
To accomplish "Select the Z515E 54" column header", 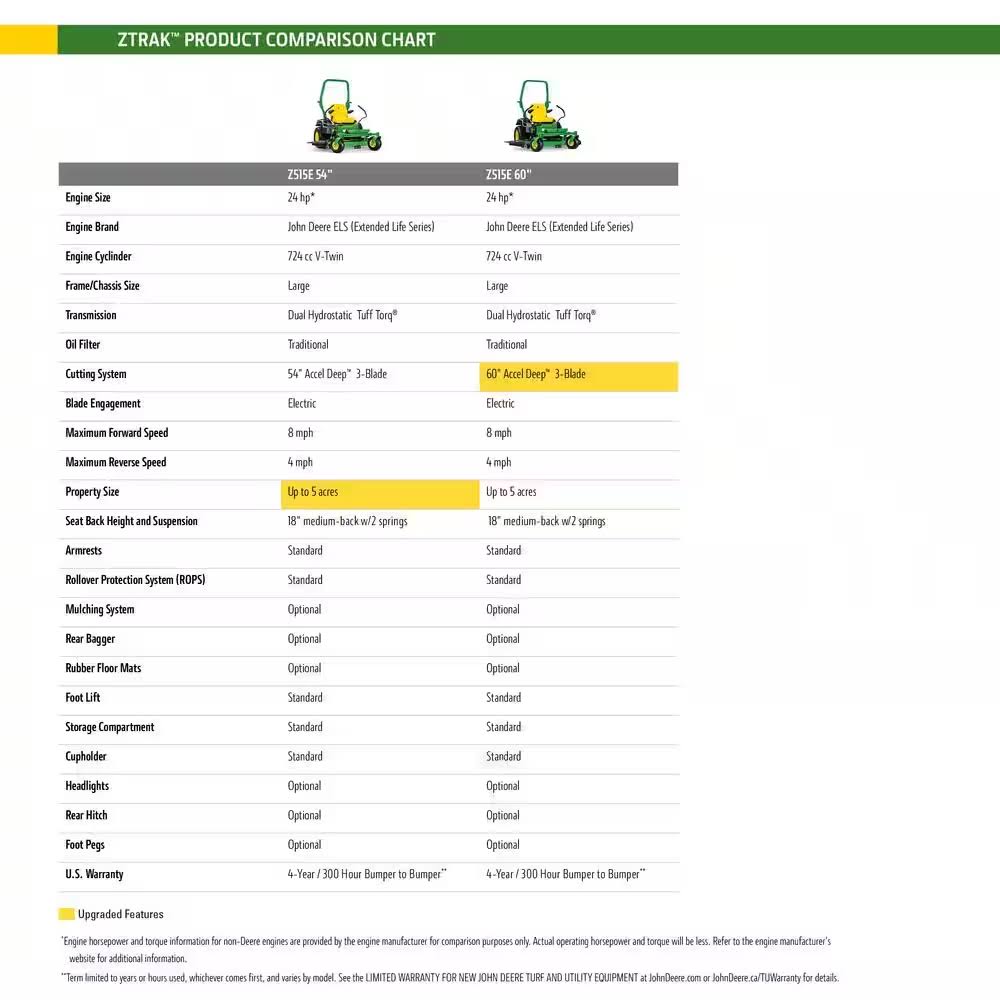I will point(310,173).
